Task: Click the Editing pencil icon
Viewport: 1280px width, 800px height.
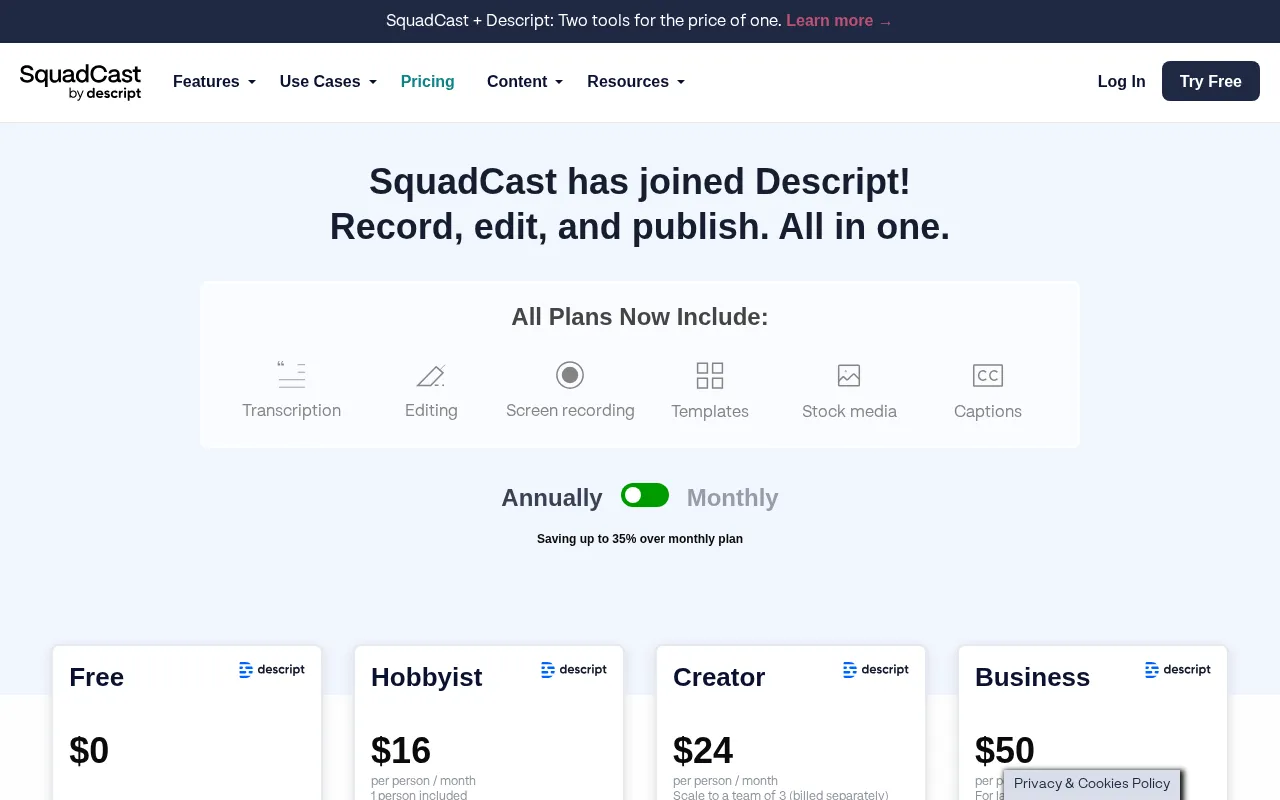Action: [x=431, y=375]
